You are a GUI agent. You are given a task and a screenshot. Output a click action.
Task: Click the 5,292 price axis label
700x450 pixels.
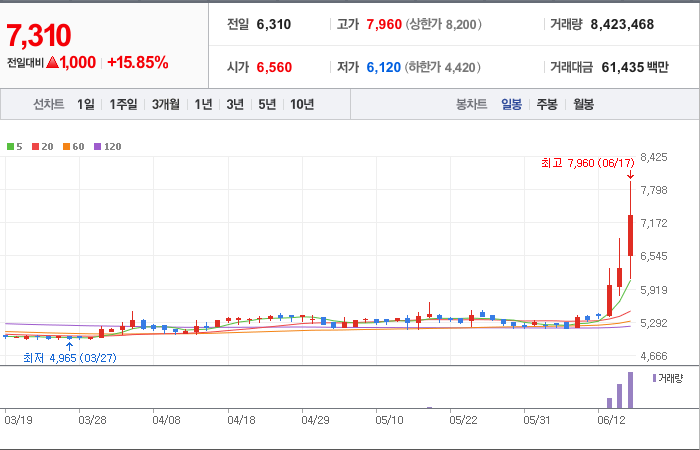(654, 323)
